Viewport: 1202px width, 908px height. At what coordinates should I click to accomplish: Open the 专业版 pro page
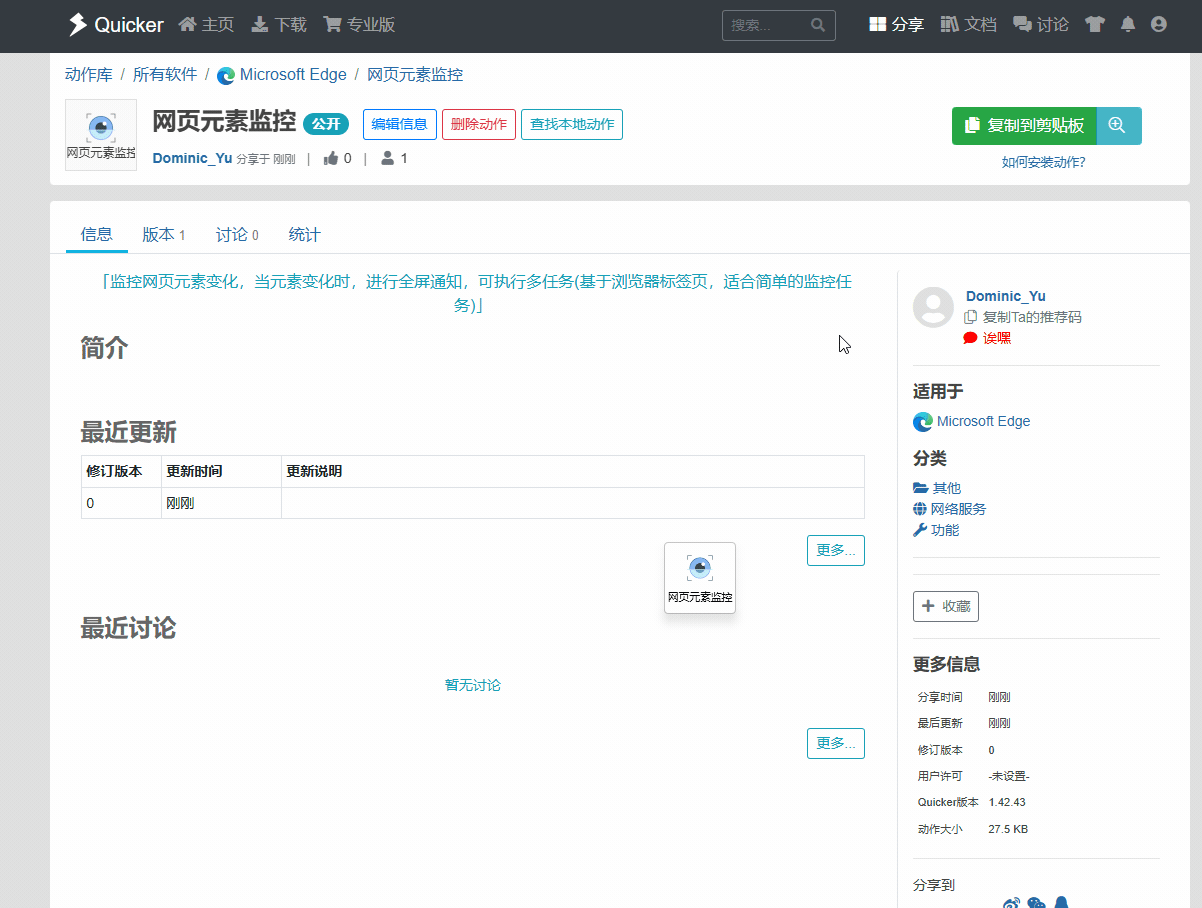click(359, 25)
